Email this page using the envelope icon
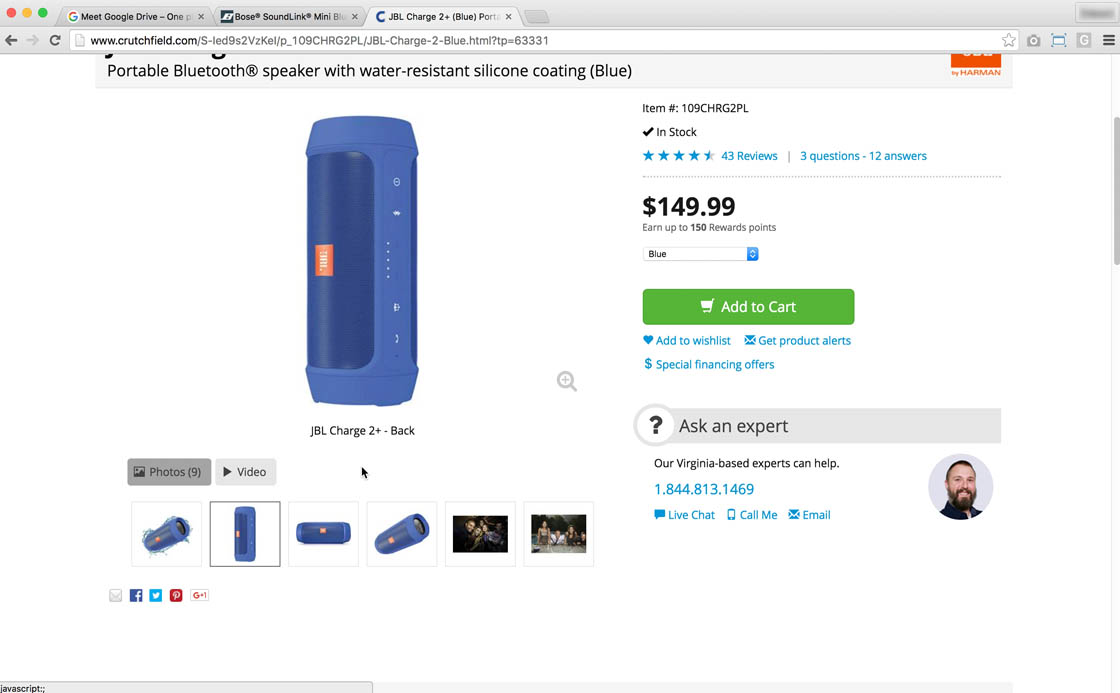Viewport: 1120px width, 693px height. [116, 595]
